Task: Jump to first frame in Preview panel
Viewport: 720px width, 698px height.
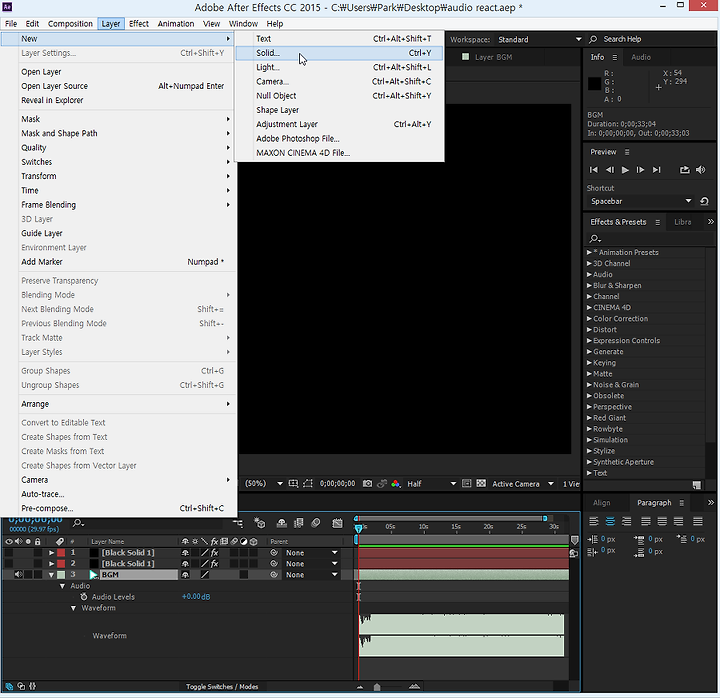Action: coord(594,170)
